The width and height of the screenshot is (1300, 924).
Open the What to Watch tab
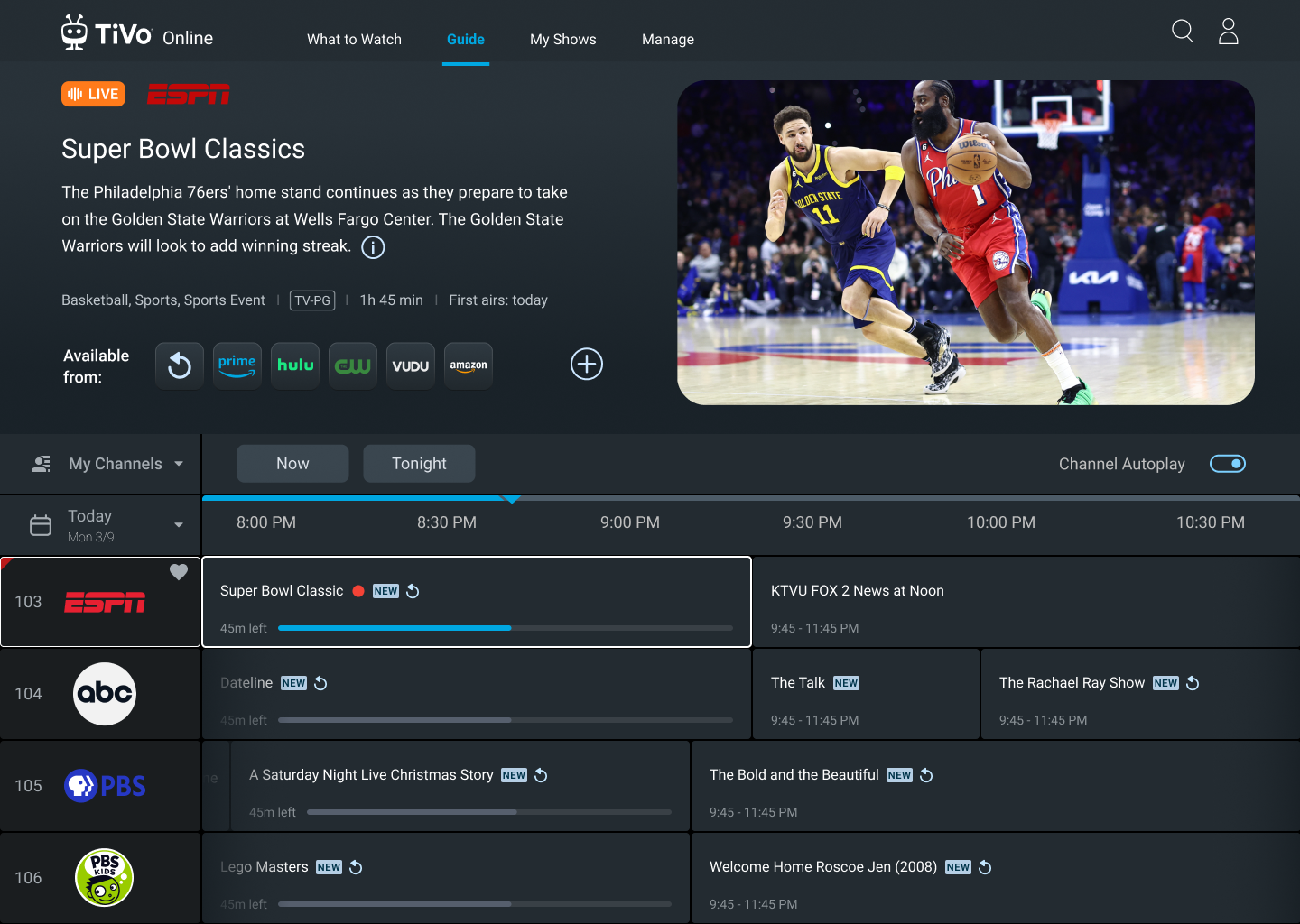354,40
